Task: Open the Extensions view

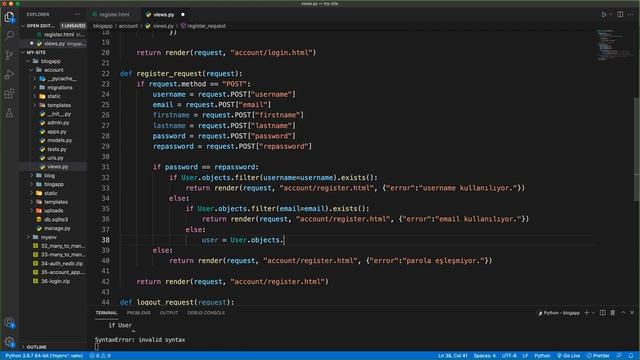Action: pos(9,94)
